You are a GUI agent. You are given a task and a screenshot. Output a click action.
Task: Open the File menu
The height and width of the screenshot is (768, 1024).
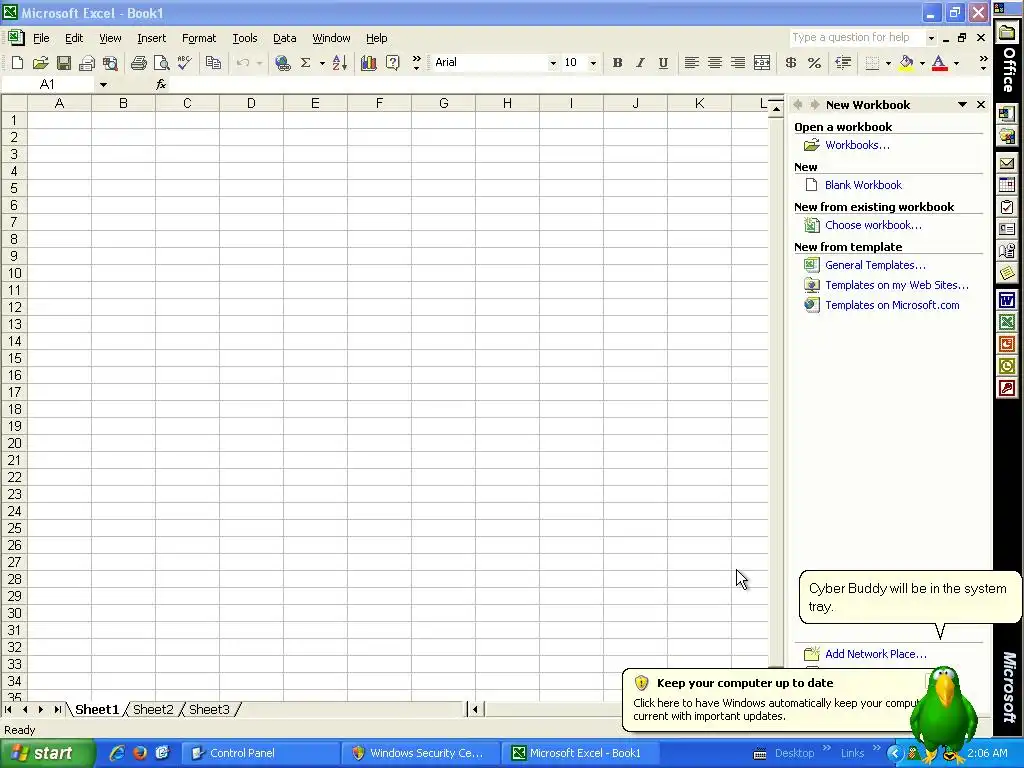click(41, 38)
